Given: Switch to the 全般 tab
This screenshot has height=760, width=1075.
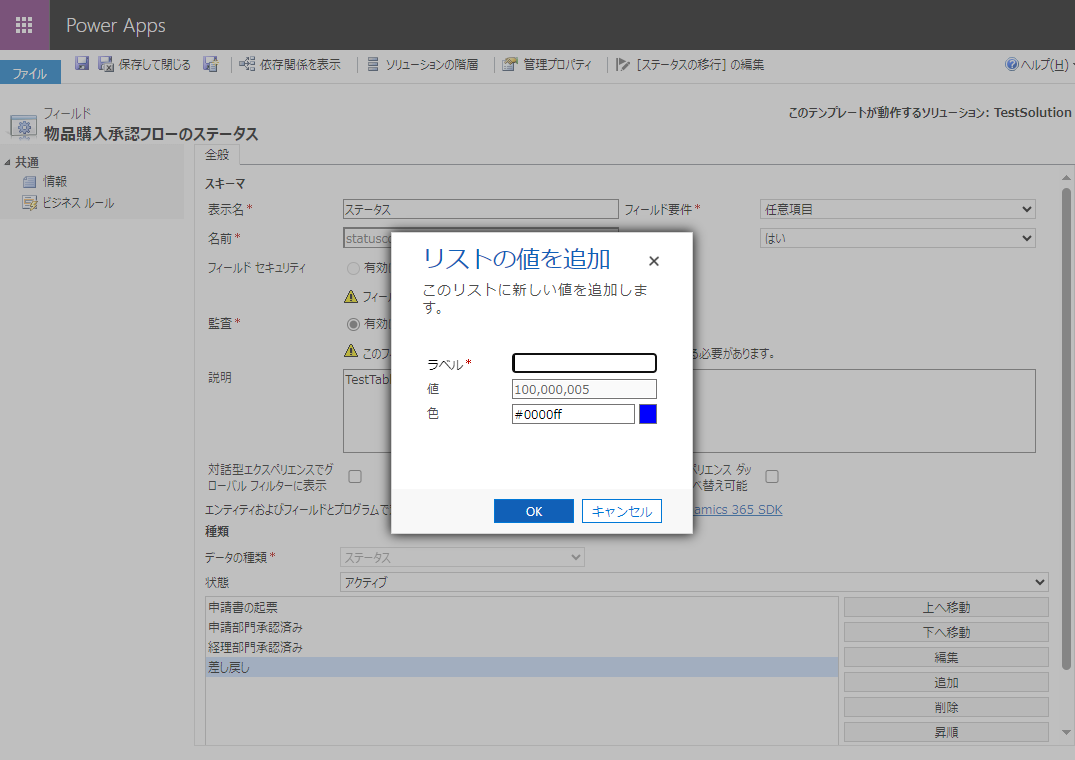Looking at the screenshot, I should coord(217,155).
